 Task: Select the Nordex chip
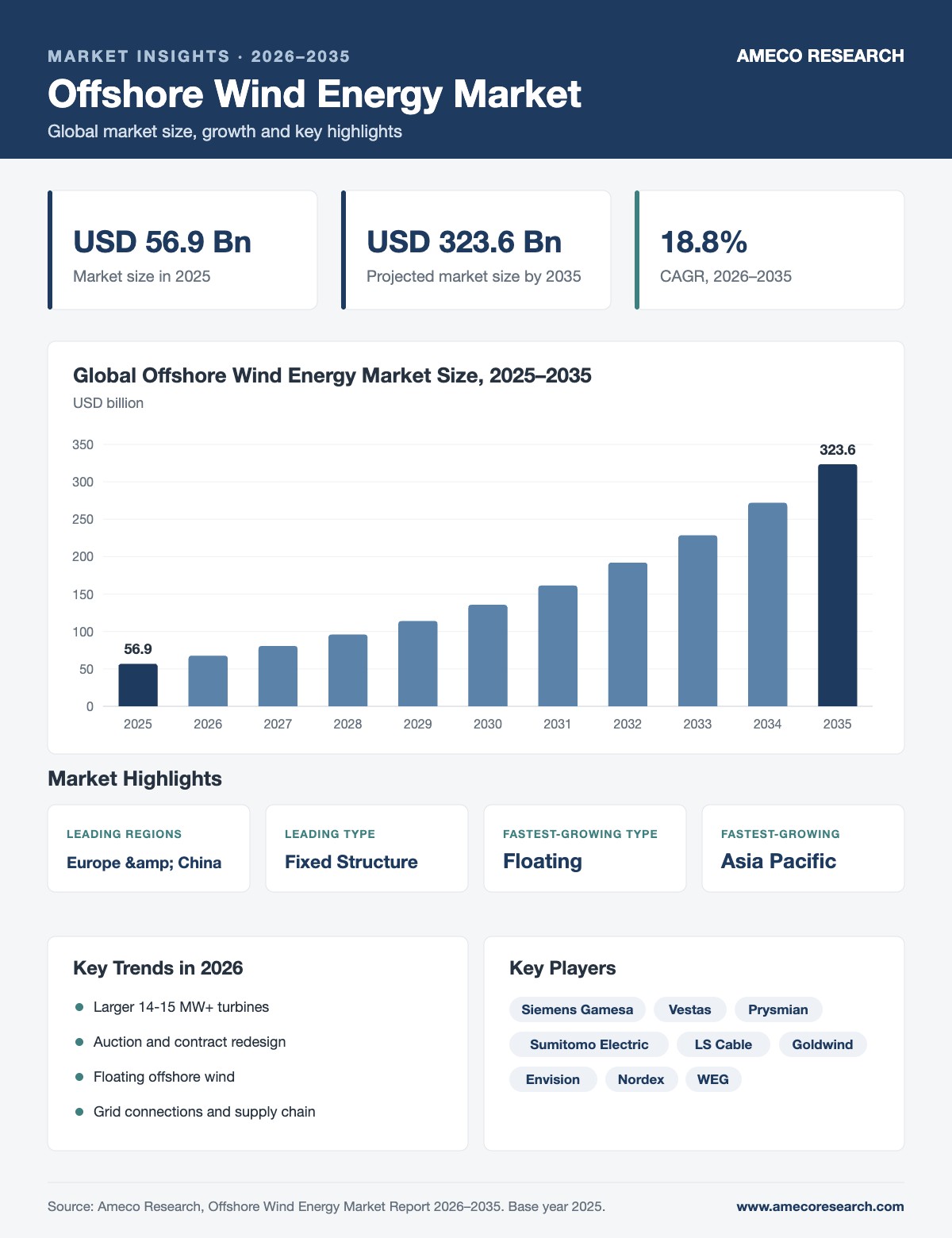click(x=641, y=1079)
